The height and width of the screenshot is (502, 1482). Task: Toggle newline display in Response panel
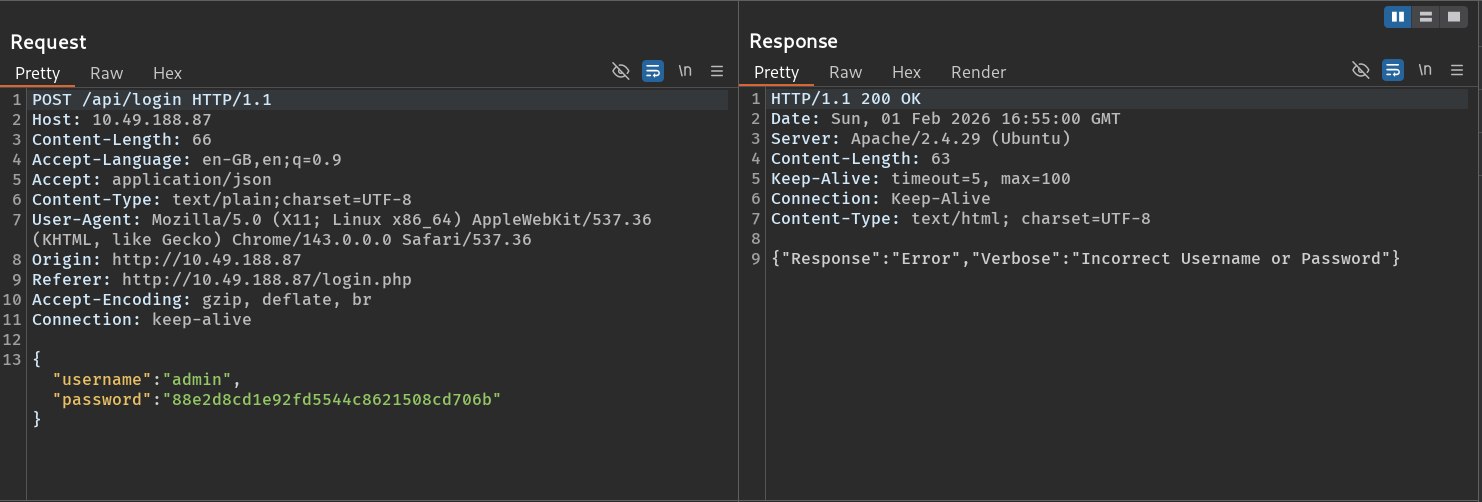[x=1425, y=70]
